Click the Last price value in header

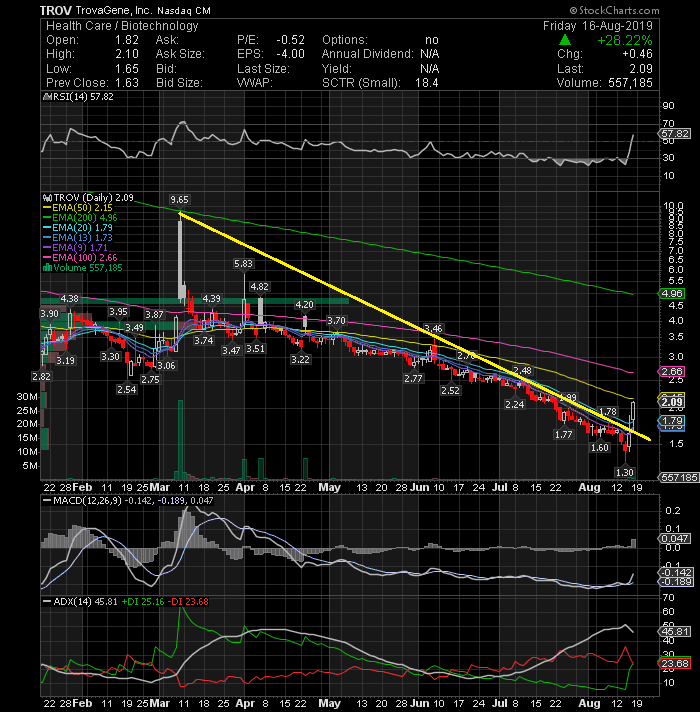(641, 69)
